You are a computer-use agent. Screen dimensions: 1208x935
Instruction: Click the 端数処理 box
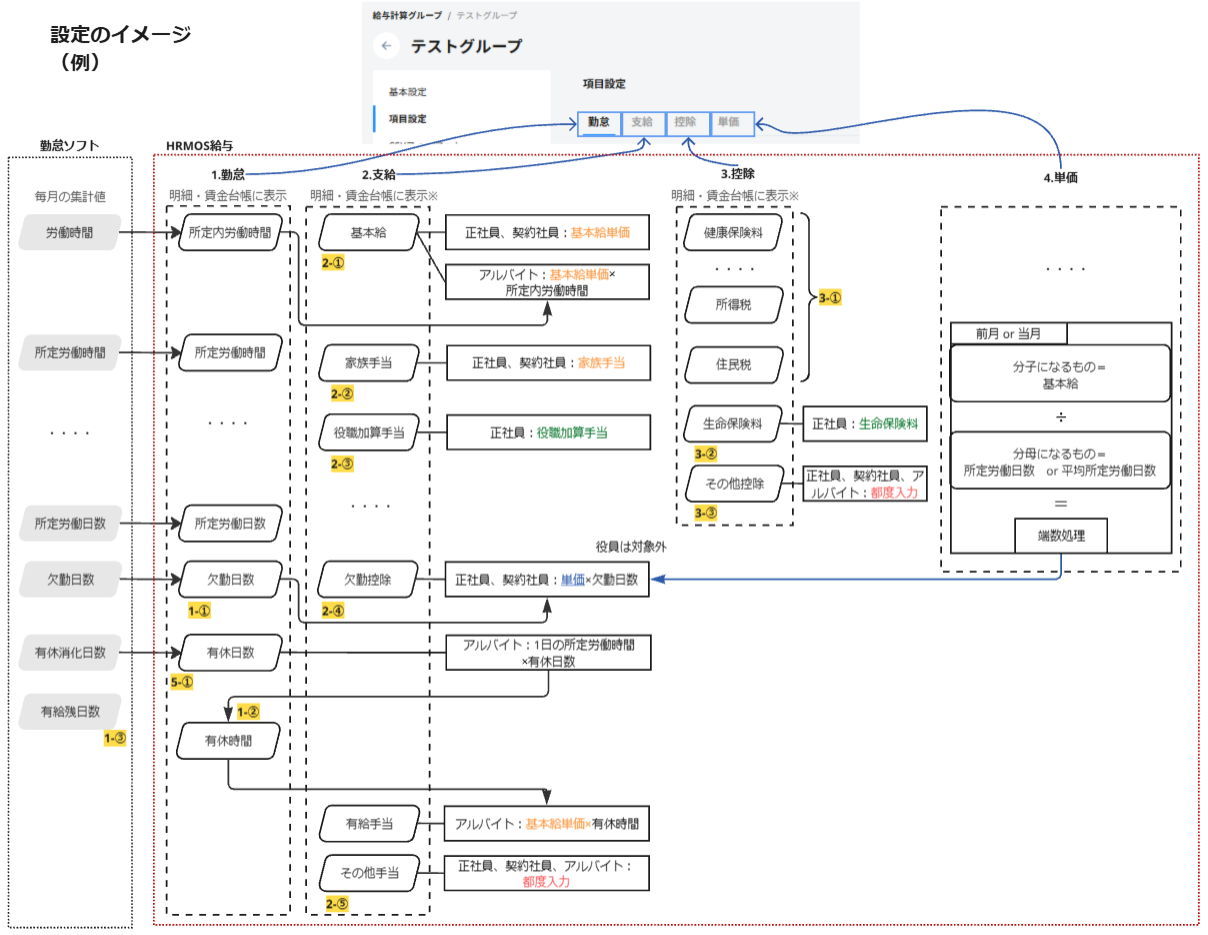[1061, 535]
